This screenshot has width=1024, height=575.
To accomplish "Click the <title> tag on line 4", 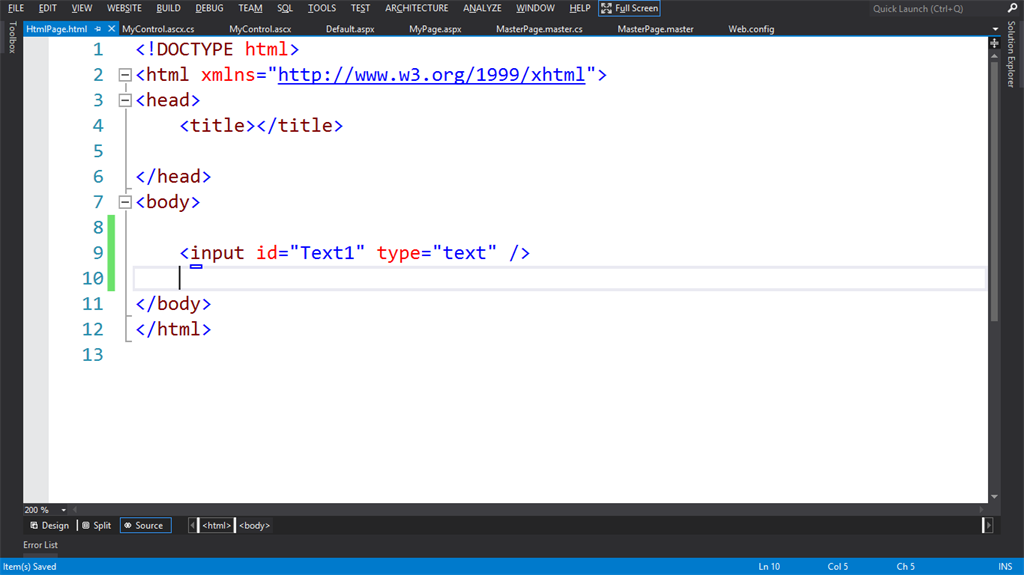I will point(217,125).
